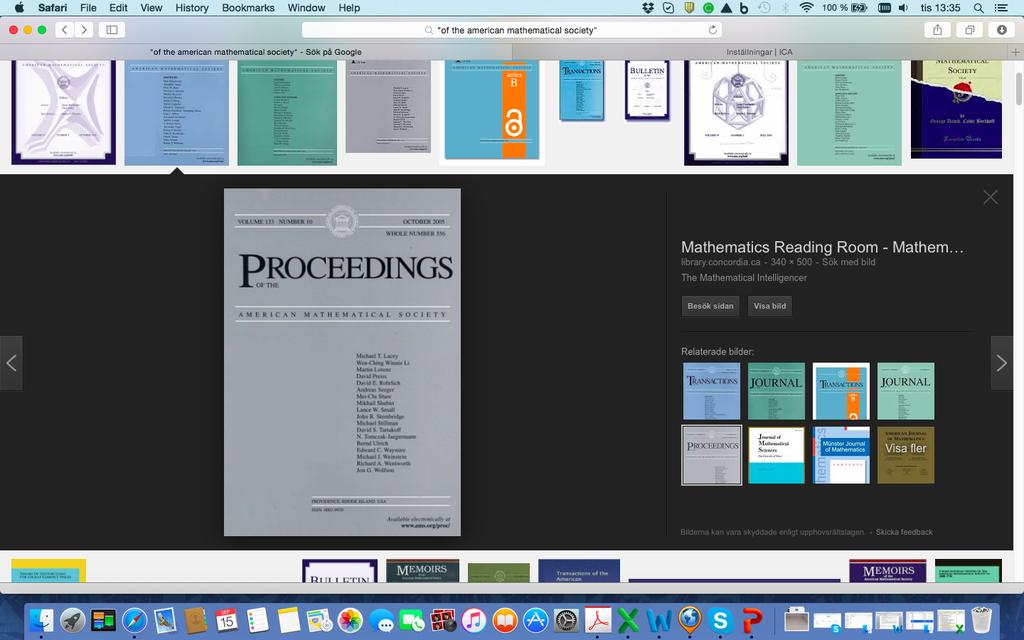This screenshot has height=640, width=1024.
Task: Select the blue Transactions related image
Action: 712,391
